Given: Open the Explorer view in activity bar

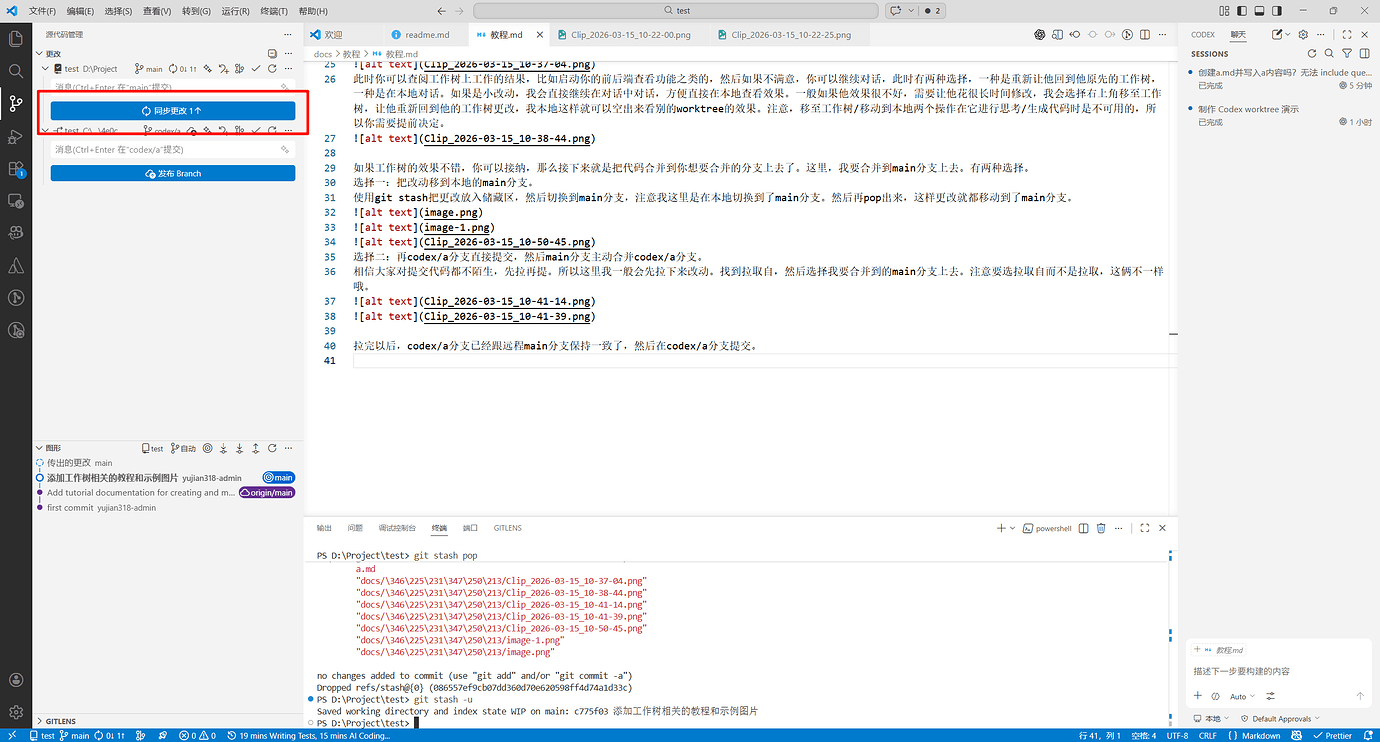Looking at the screenshot, I should [15, 39].
